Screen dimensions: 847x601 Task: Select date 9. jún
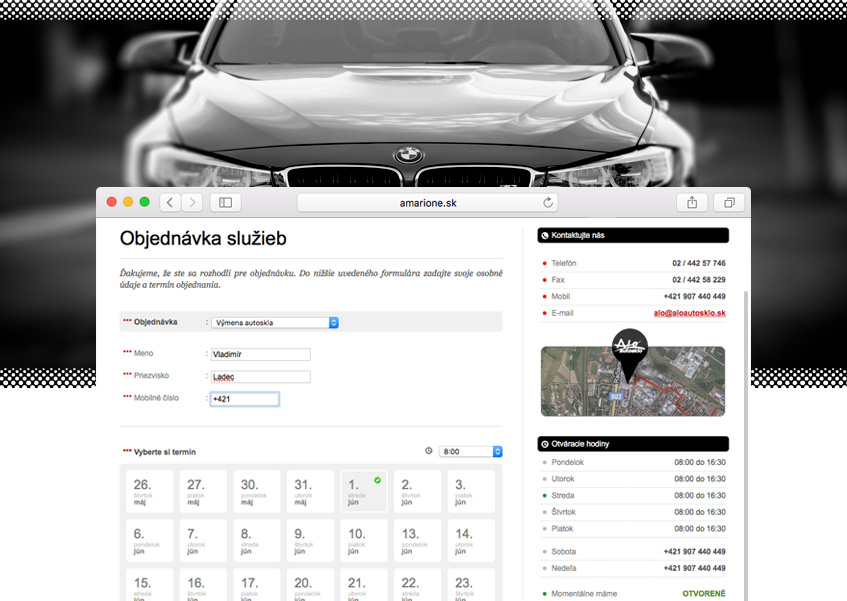pyautogui.click(x=310, y=541)
